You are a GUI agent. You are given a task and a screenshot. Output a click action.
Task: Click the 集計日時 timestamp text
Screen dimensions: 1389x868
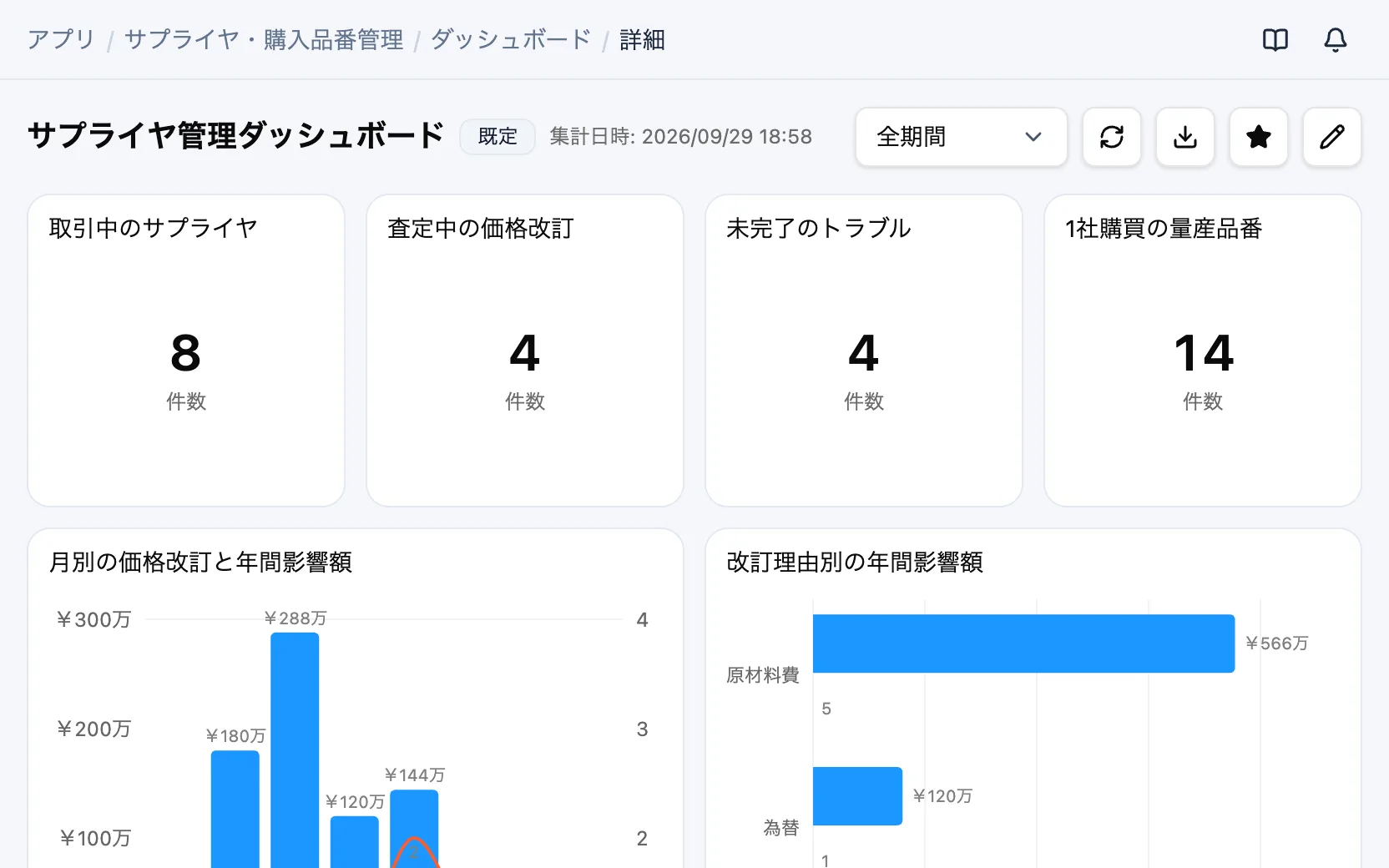[x=680, y=137]
